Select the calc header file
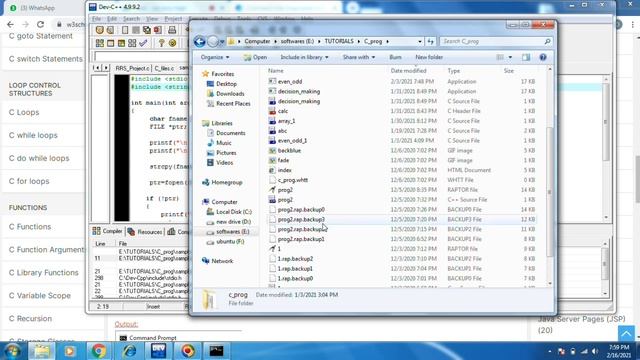 pyautogui.click(x=283, y=111)
